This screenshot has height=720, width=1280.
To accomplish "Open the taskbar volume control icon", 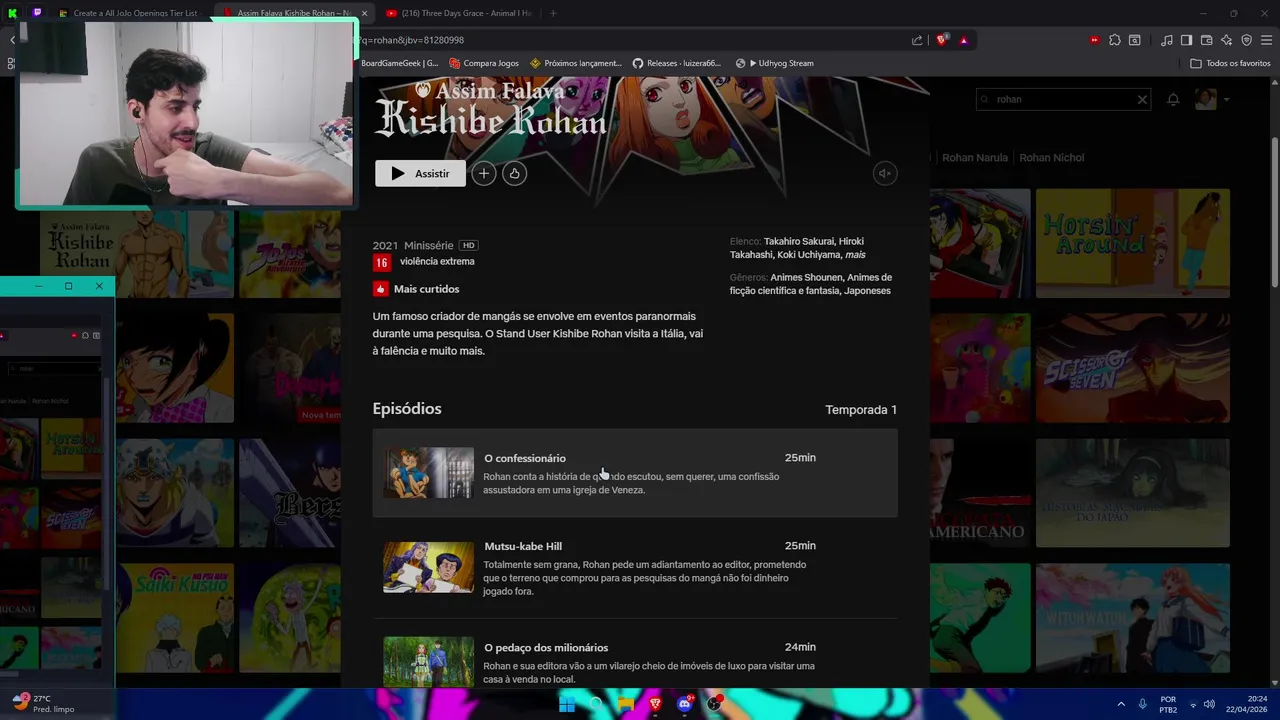I will tap(1209, 704).
